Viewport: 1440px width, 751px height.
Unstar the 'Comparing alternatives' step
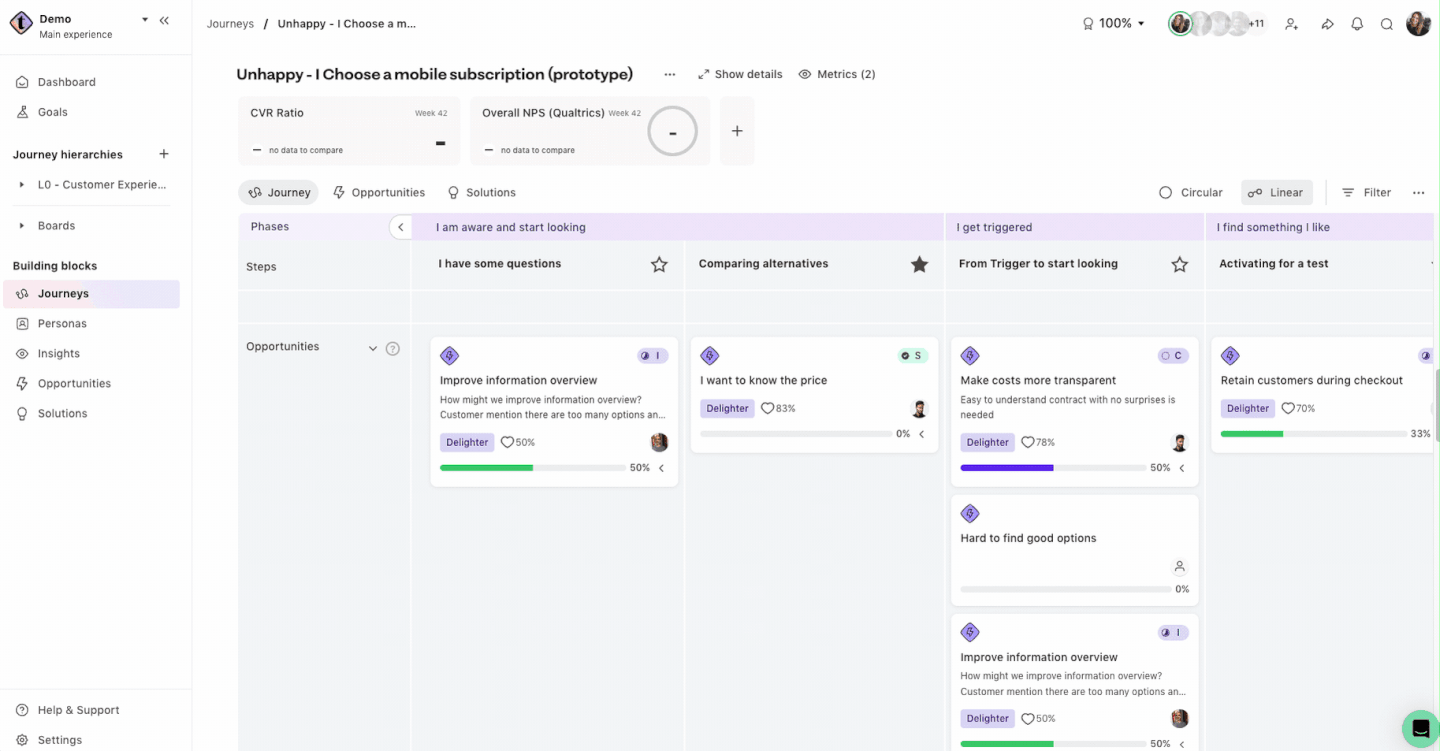tap(919, 265)
